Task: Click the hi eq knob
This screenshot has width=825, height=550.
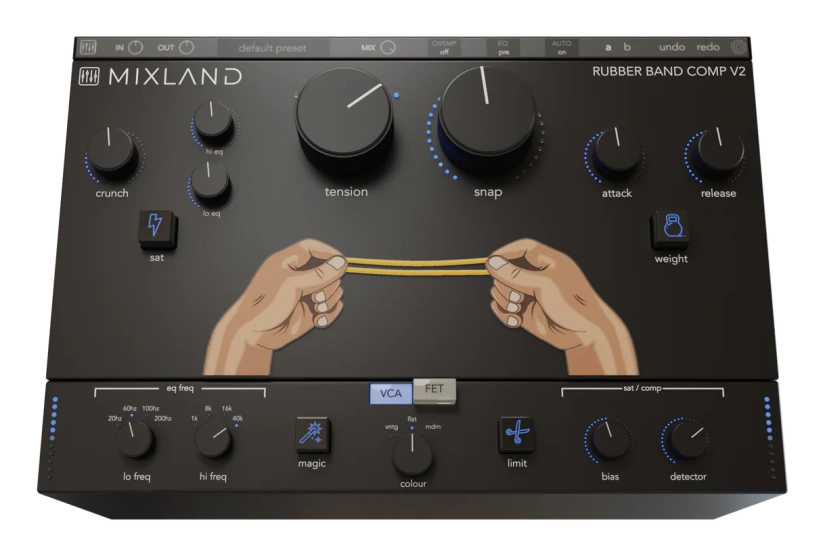Action: [213, 121]
